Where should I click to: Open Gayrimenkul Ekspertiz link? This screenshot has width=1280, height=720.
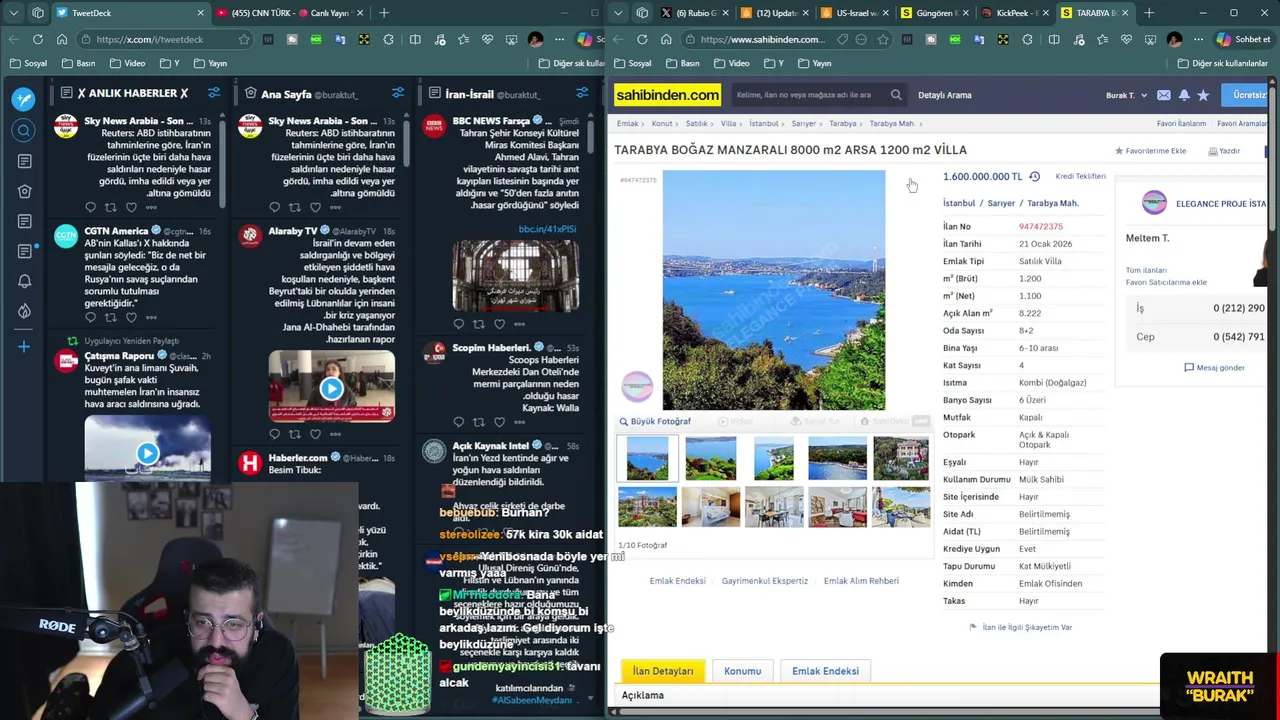coord(764,581)
